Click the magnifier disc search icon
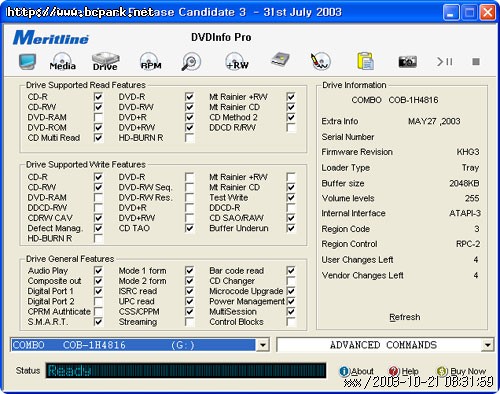This screenshot has width=500, height=394. click(191, 61)
